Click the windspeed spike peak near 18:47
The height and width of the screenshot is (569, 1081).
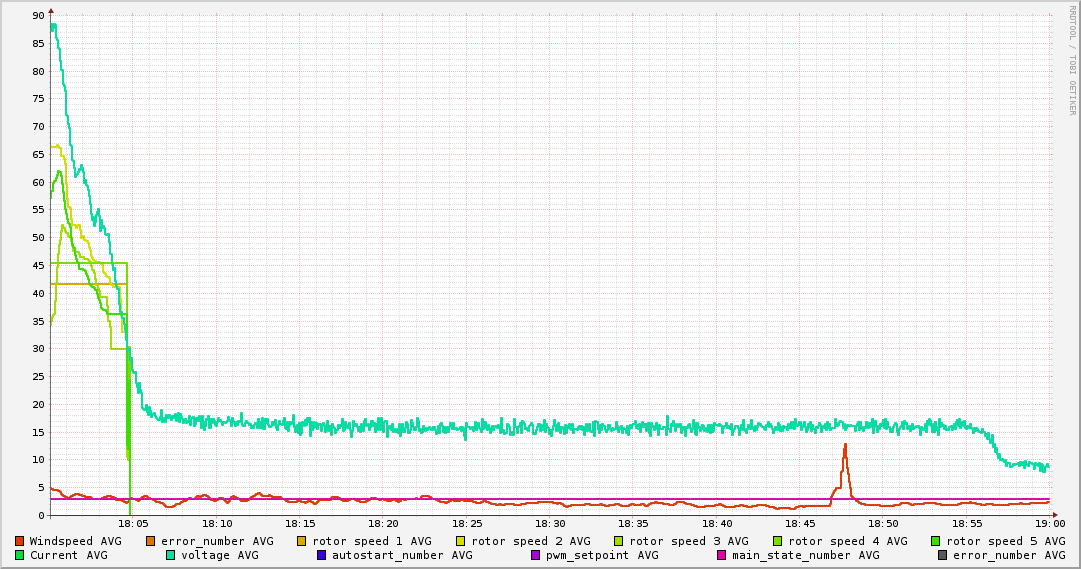[x=845, y=445]
